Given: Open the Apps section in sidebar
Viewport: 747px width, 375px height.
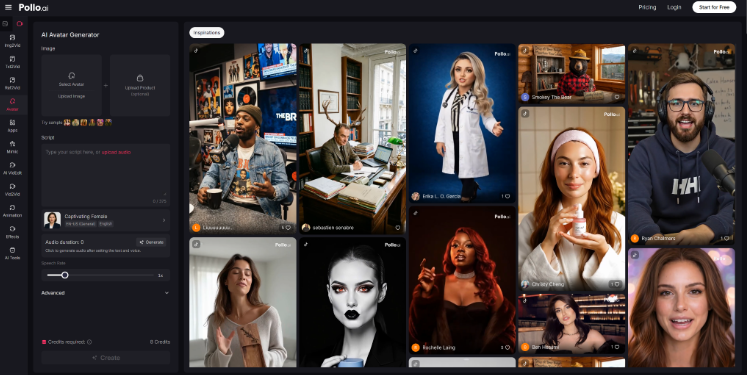Looking at the screenshot, I should [x=12, y=126].
